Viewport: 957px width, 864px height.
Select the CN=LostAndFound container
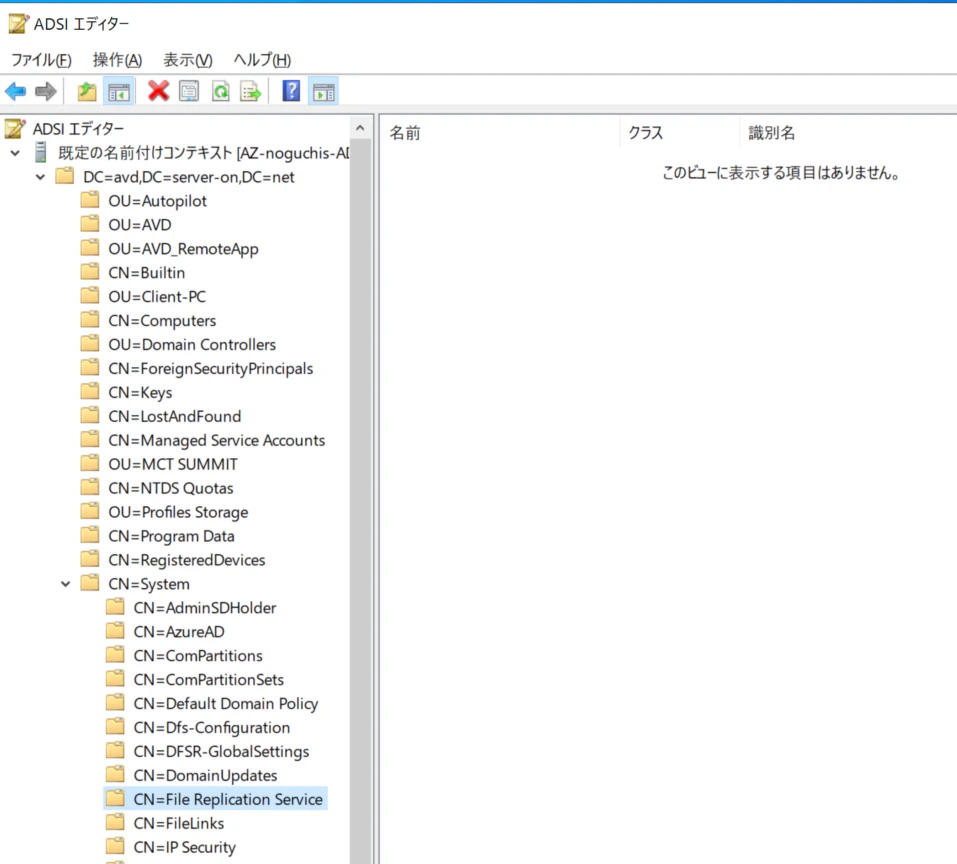(175, 416)
